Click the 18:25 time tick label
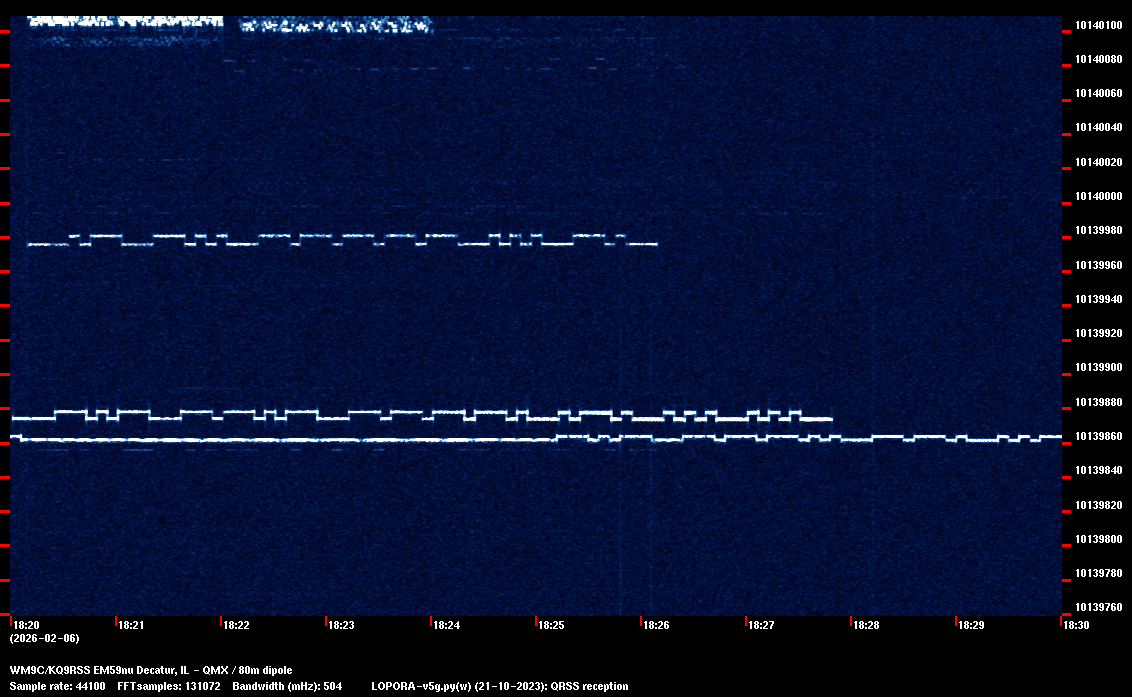Screen dimensions: 1132x697 (x=552, y=625)
